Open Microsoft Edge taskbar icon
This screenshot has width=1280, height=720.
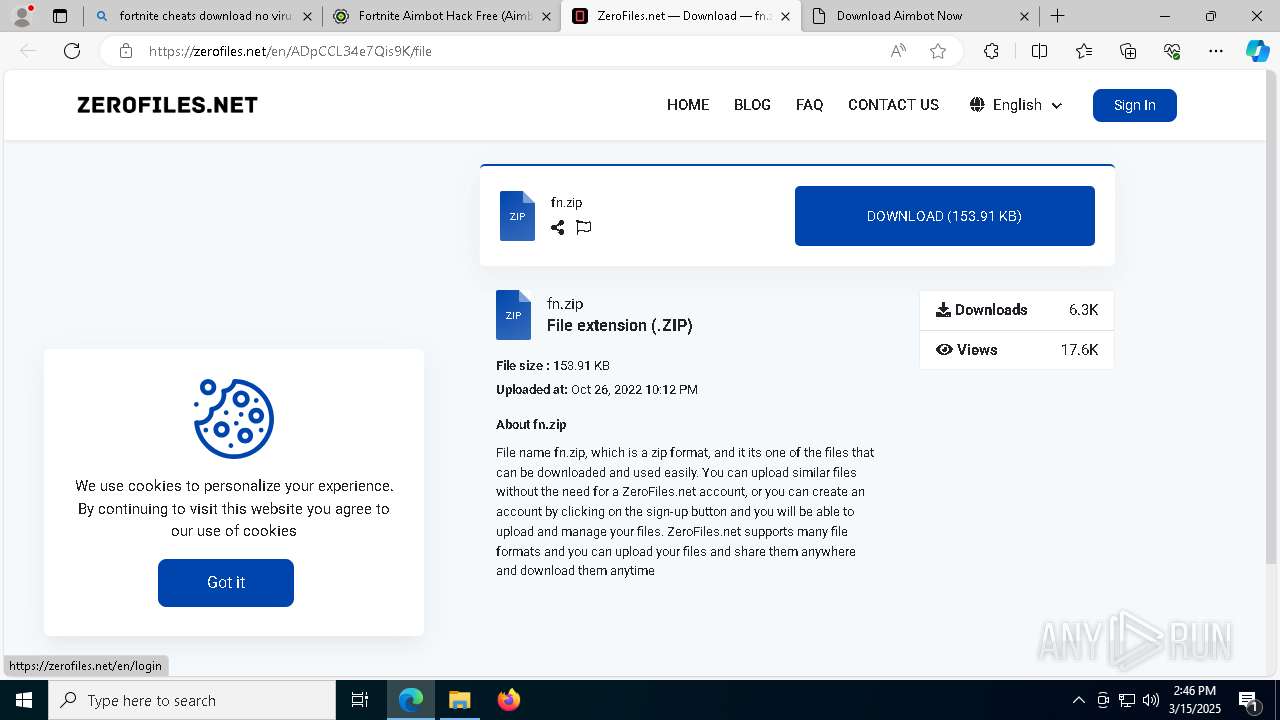click(411, 700)
